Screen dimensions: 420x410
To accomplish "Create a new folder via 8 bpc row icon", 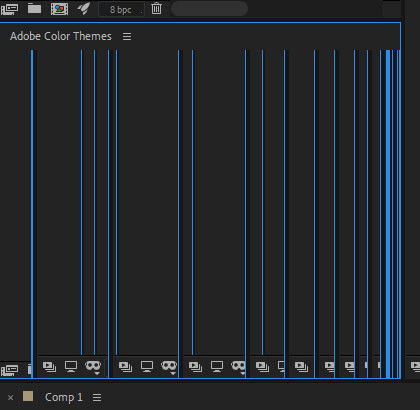I will coord(34,9).
